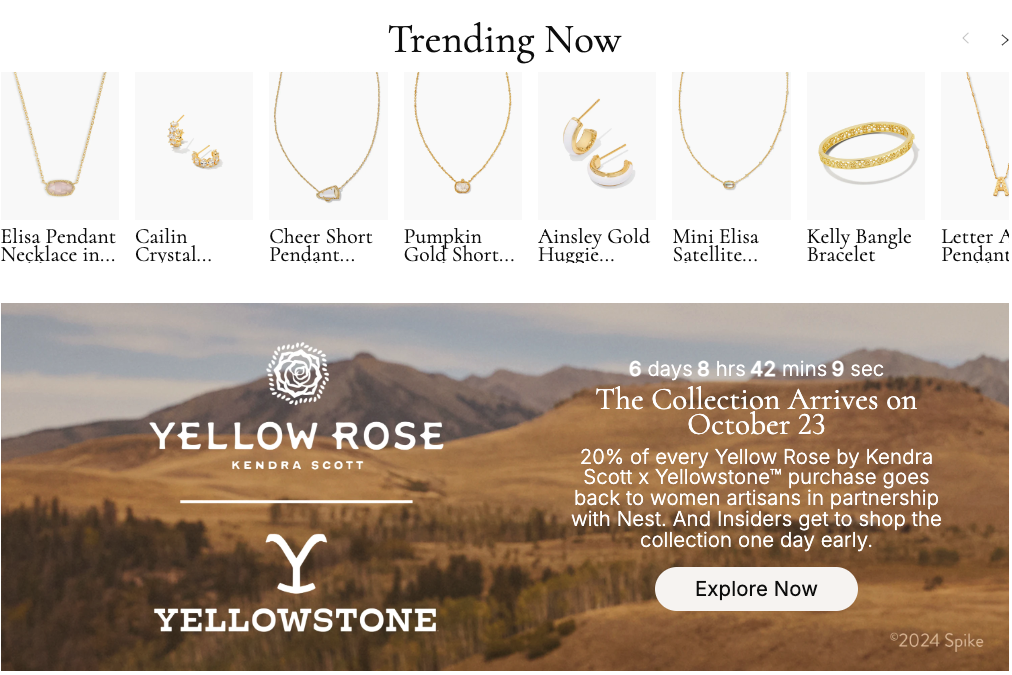The width and height of the screenshot is (1012, 675).
Task: Click the Explore Now button
Action: (x=756, y=589)
